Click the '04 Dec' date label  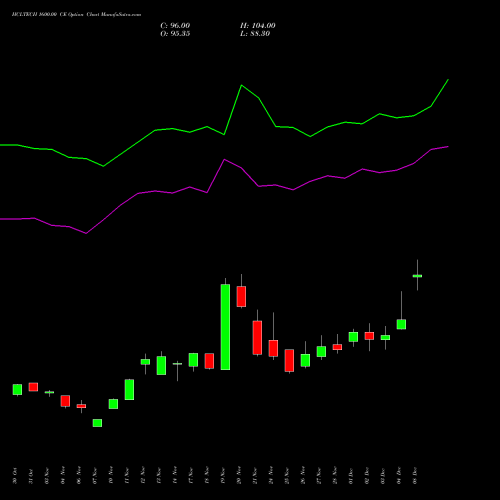(x=399, y=476)
